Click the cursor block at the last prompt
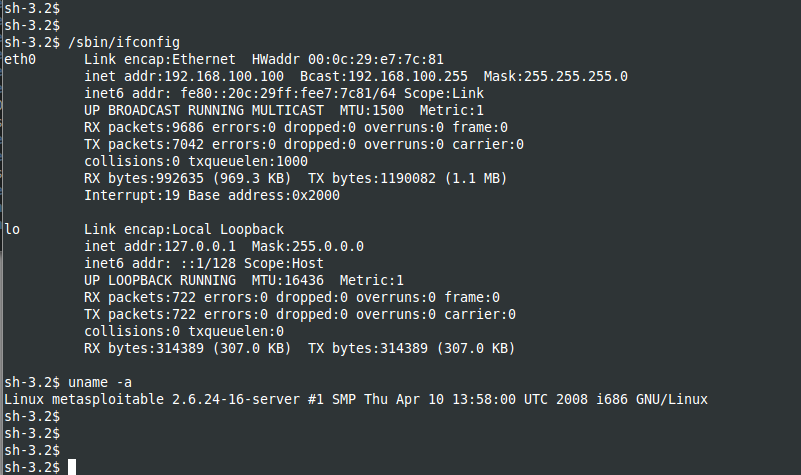801x475 pixels. point(72,467)
